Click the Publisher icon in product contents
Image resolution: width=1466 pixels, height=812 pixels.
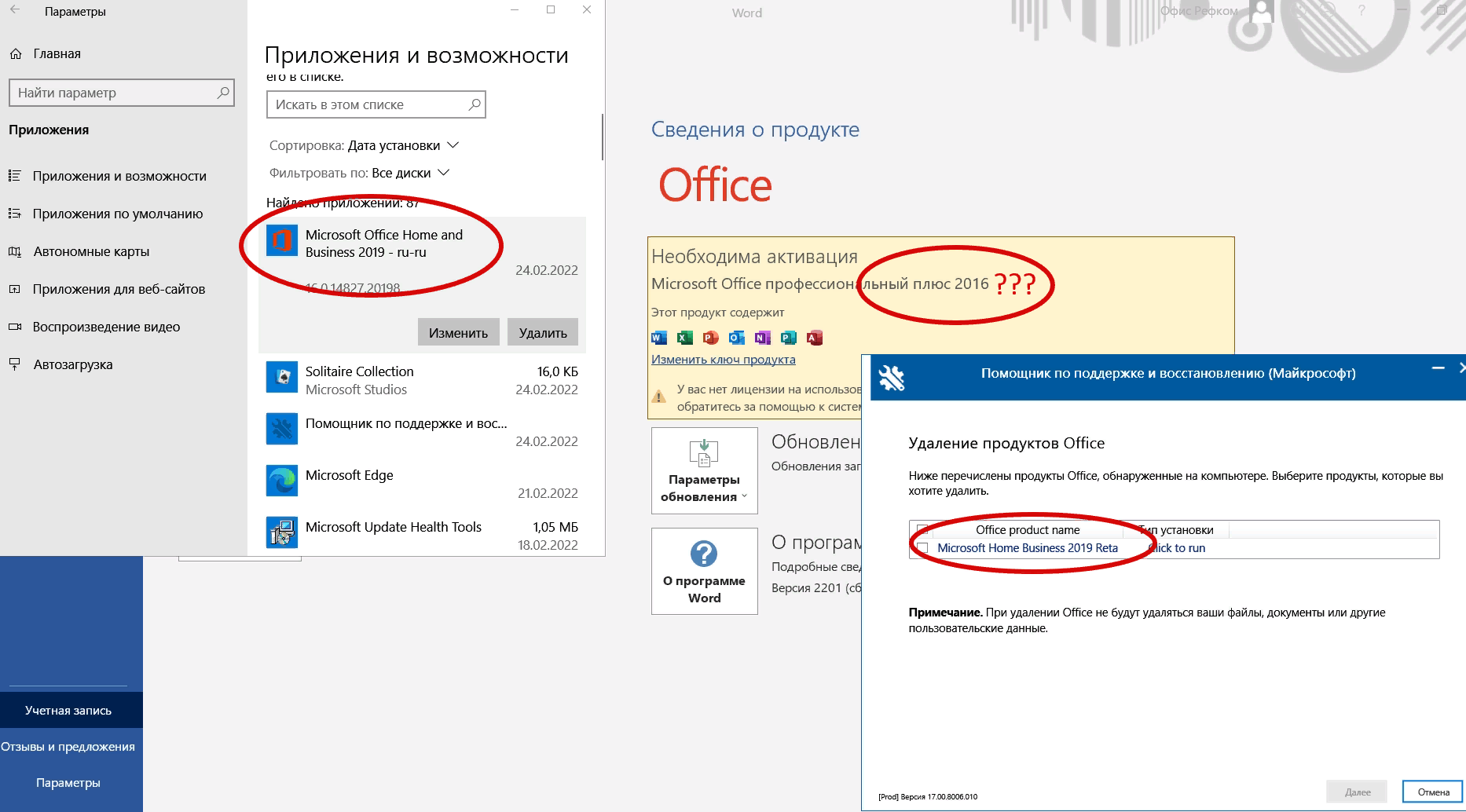point(789,338)
